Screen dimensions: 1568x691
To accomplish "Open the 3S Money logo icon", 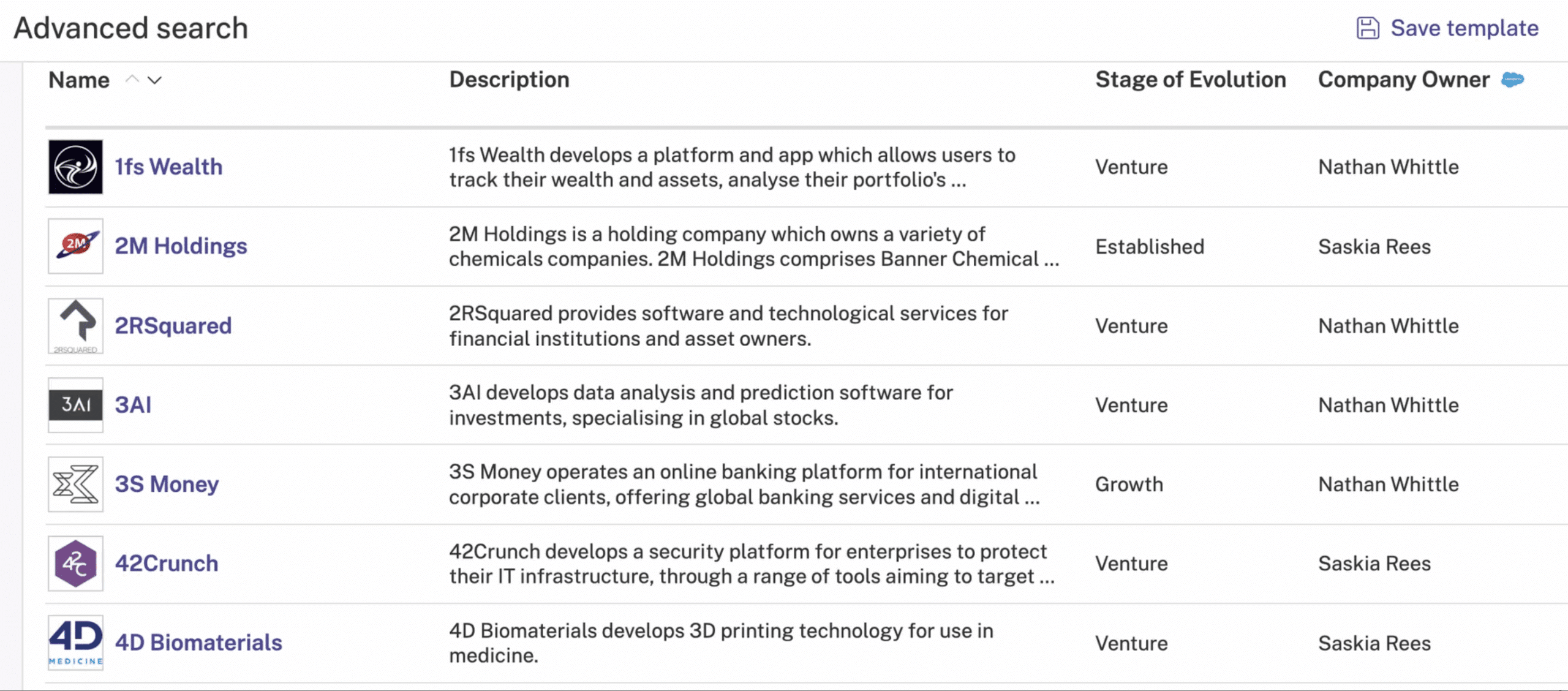I will point(76,484).
